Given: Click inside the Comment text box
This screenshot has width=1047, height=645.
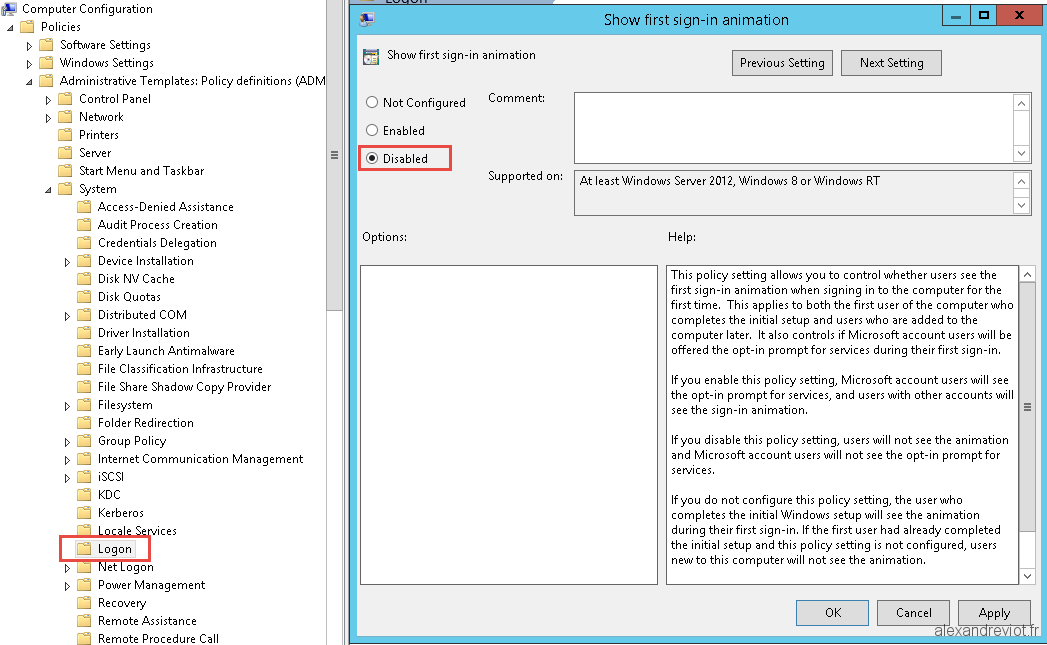Looking at the screenshot, I should click(790, 125).
